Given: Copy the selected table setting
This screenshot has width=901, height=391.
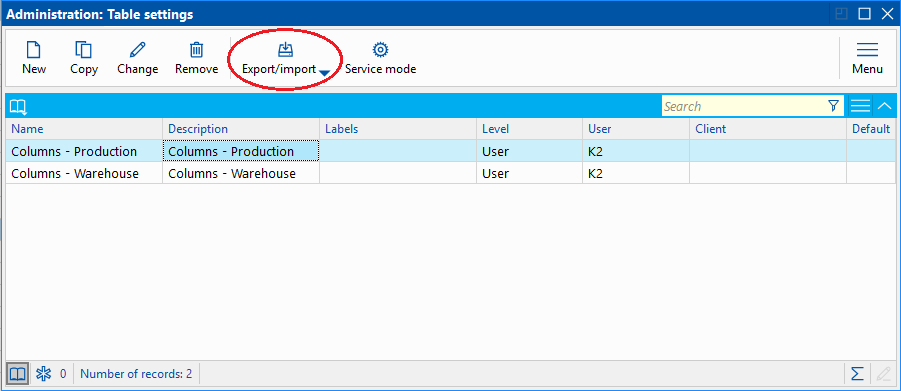Looking at the screenshot, I should tap(84, 58).
